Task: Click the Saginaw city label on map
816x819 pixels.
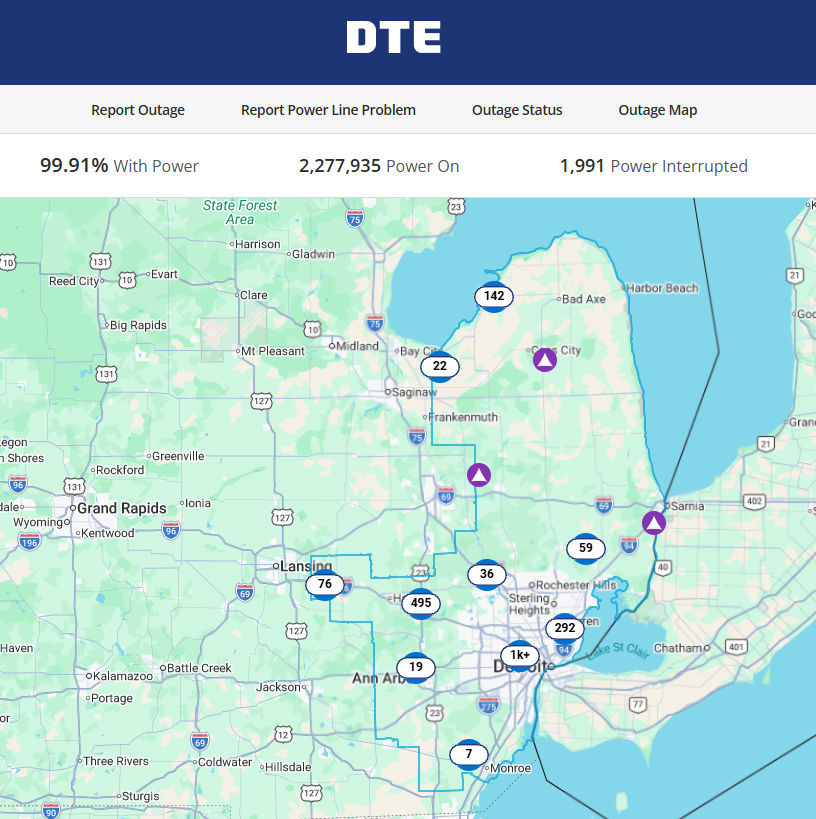Action: tap(414, 392)
